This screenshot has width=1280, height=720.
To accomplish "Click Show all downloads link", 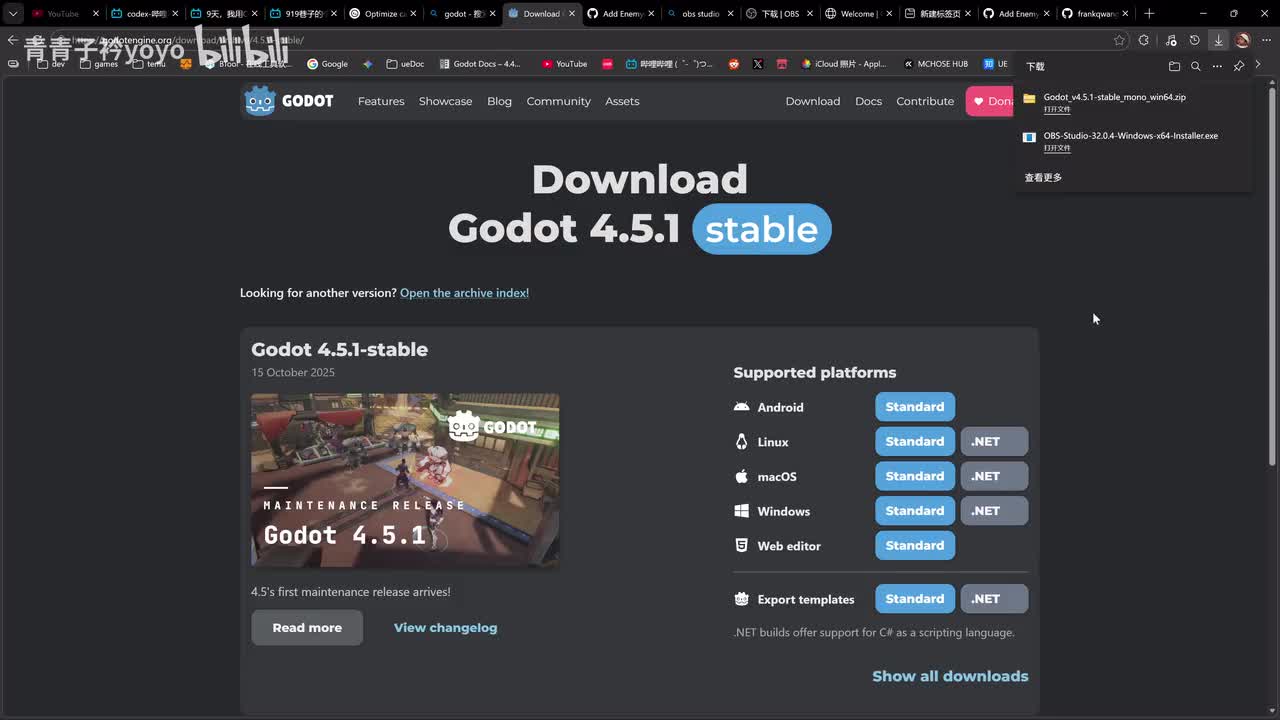I will (x=950, y=676).
